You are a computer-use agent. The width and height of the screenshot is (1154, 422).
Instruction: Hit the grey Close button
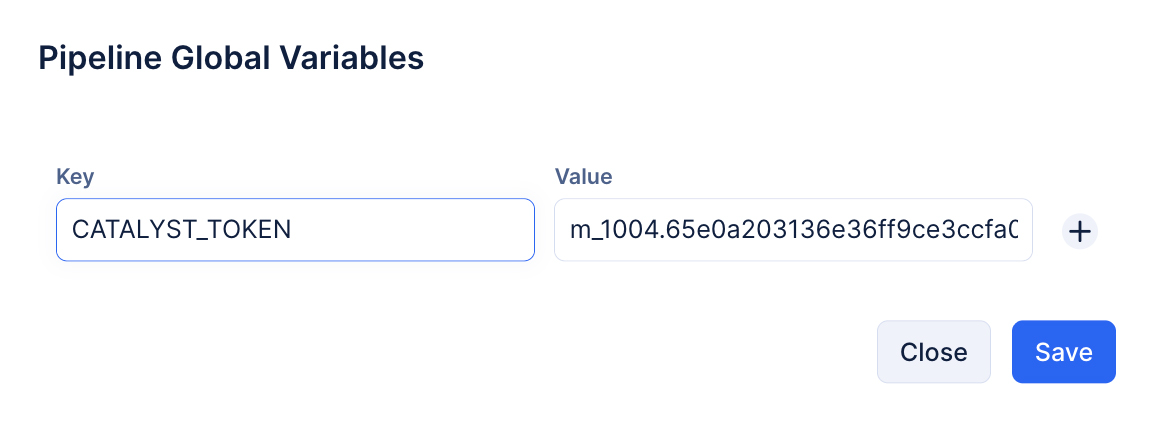point(933,352)
